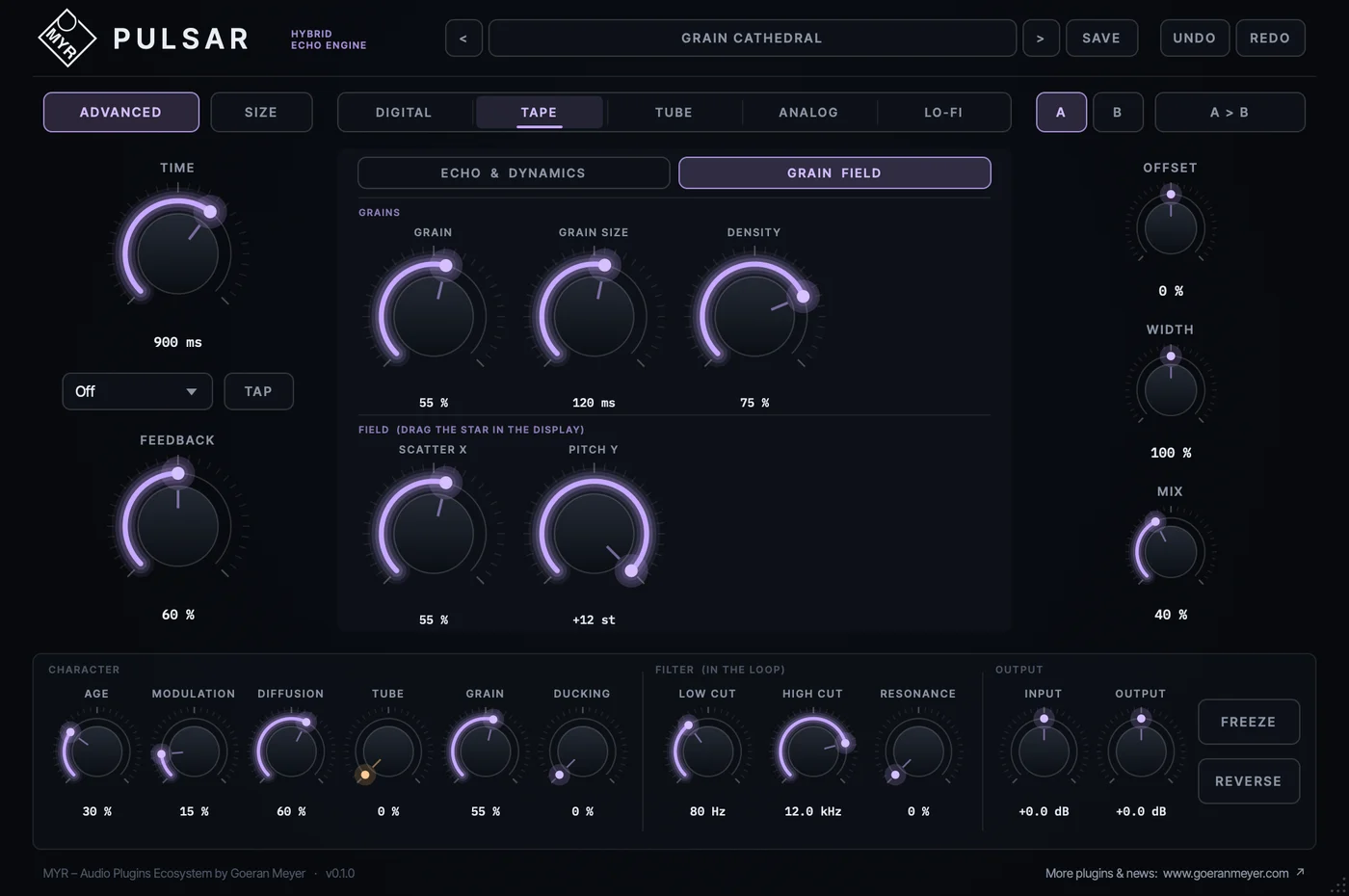Enable the FREEZE function
Screen dimensions: 1349x896
(1249, 722)
